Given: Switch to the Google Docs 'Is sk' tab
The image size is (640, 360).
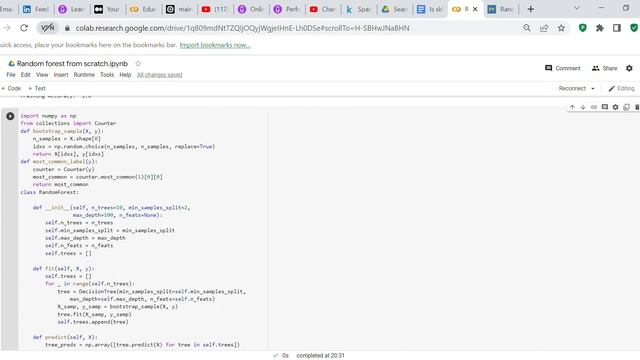Looking at the screenshot, I should point(430,9).
